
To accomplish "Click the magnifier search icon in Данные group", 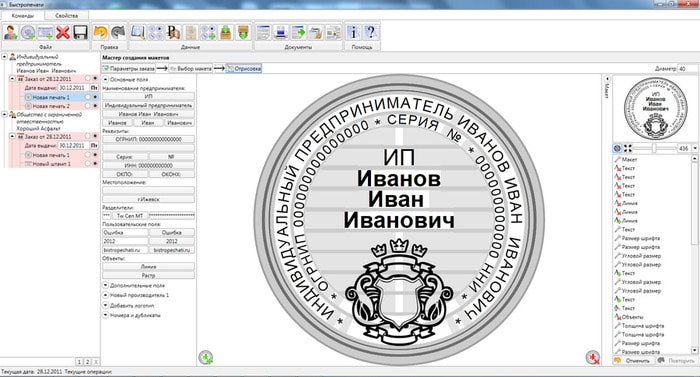I will (x=138, y=33).
